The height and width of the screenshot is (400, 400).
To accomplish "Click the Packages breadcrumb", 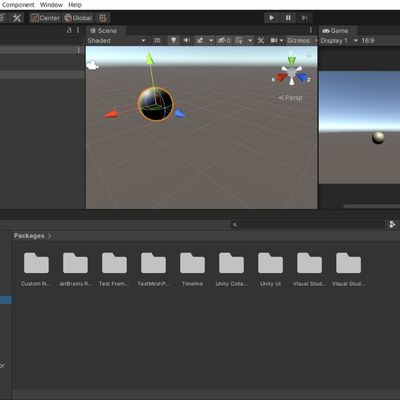I will [x=29, y=236].
